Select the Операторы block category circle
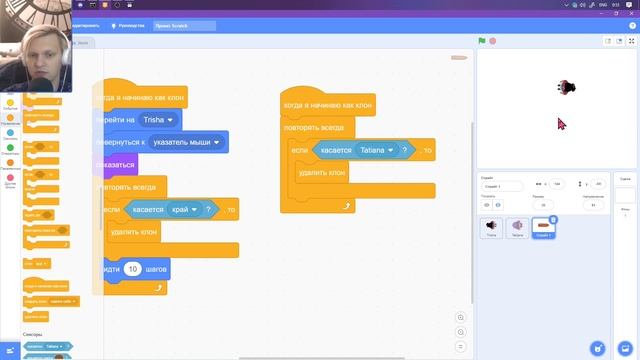Viewport: 640px width, 360px height. pyautogui.click(x=10, y=148)
